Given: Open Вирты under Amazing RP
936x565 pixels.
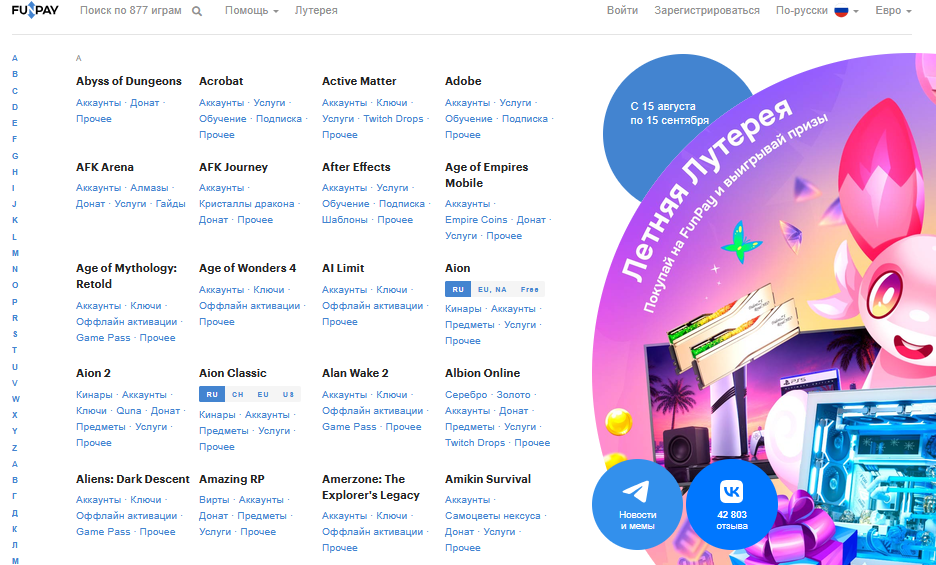Looking at the screenshot, I should [214, 500].
